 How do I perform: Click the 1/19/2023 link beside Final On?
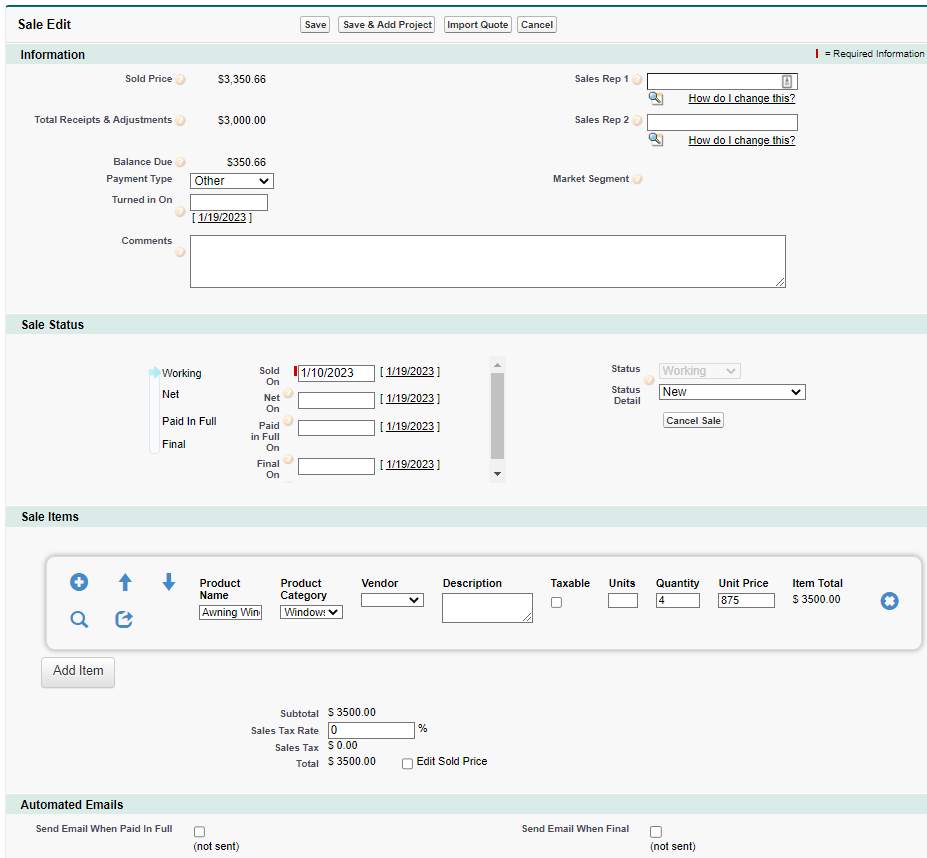tap(410, 465)
